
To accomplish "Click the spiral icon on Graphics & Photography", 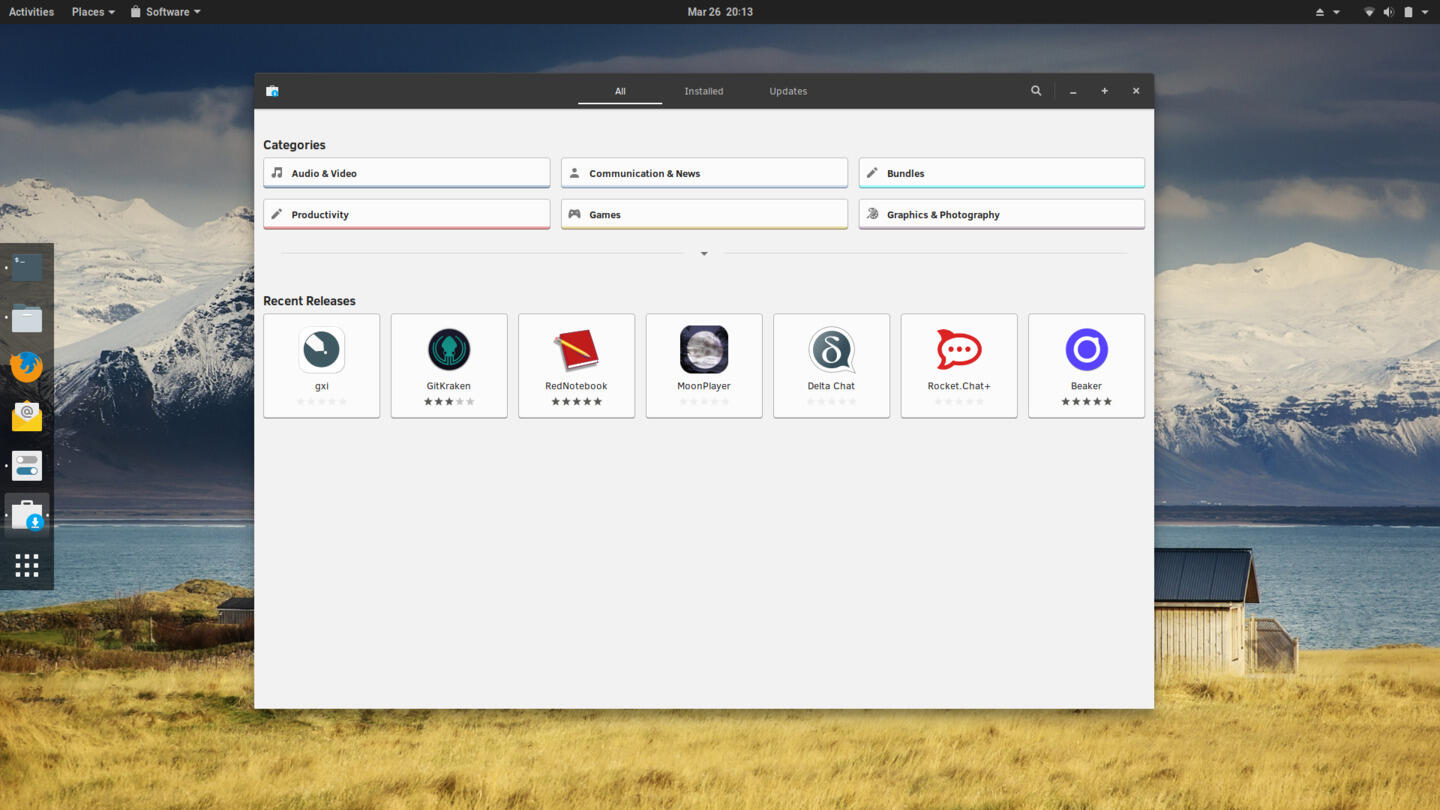I will click(872, 214).
